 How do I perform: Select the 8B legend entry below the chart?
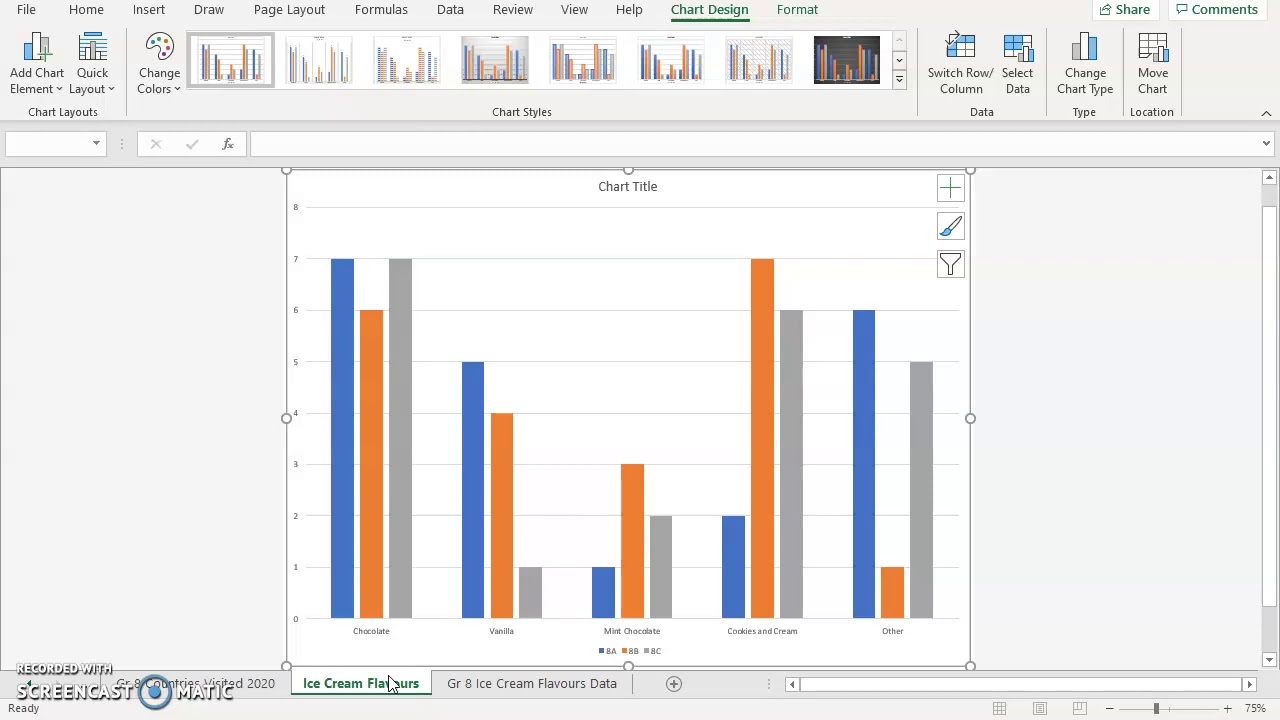[630, 651]
